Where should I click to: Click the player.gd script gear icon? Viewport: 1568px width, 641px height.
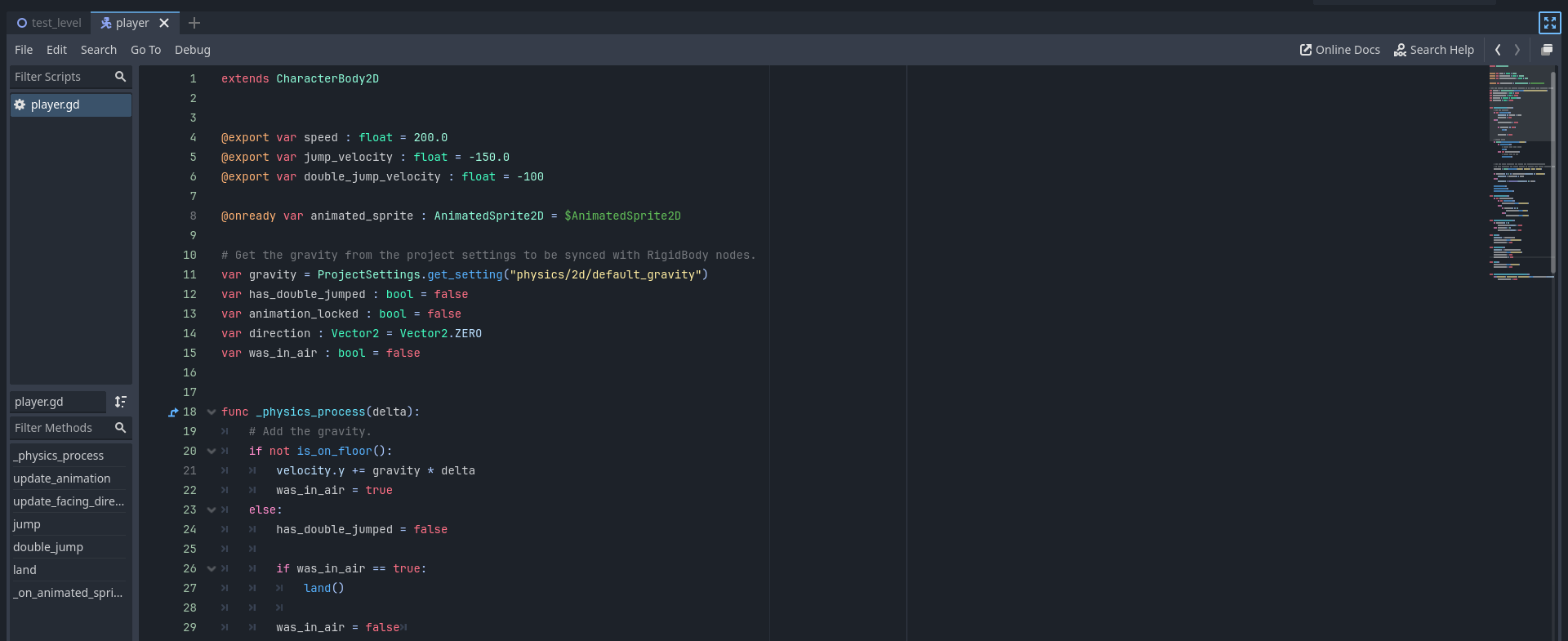click(x=20, y=105)
